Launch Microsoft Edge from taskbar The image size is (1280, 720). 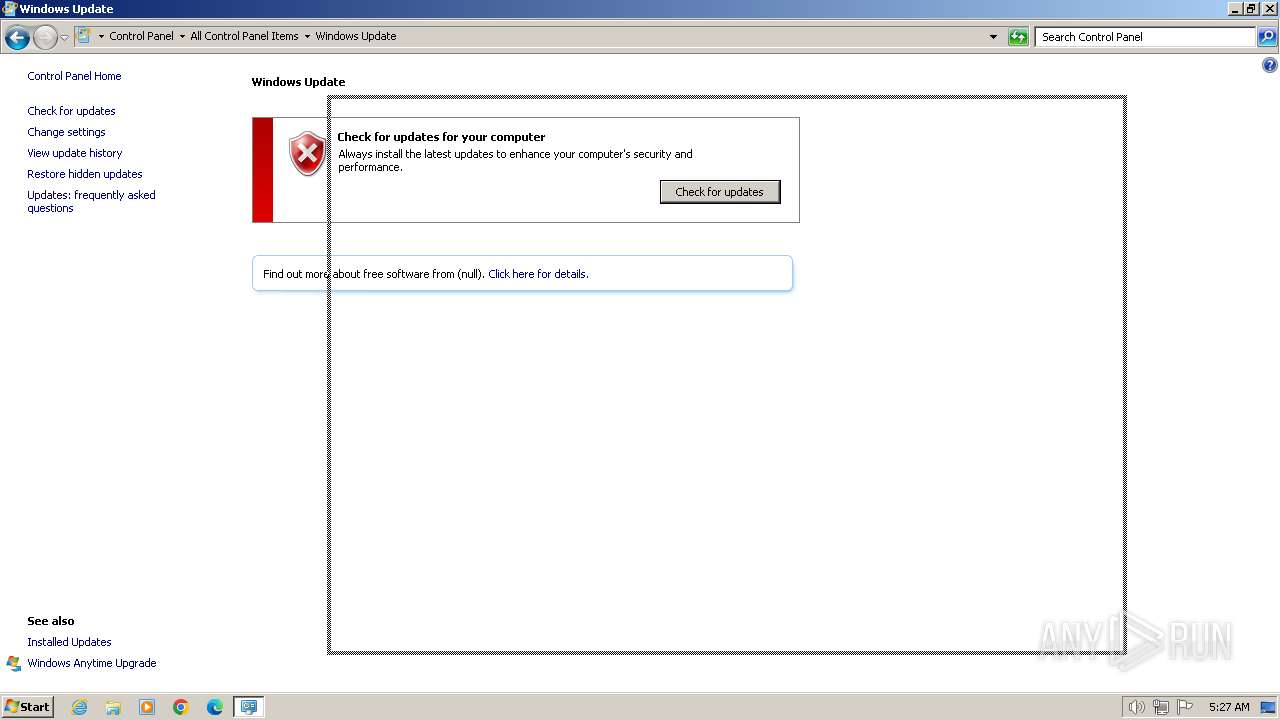pos(215,707)
